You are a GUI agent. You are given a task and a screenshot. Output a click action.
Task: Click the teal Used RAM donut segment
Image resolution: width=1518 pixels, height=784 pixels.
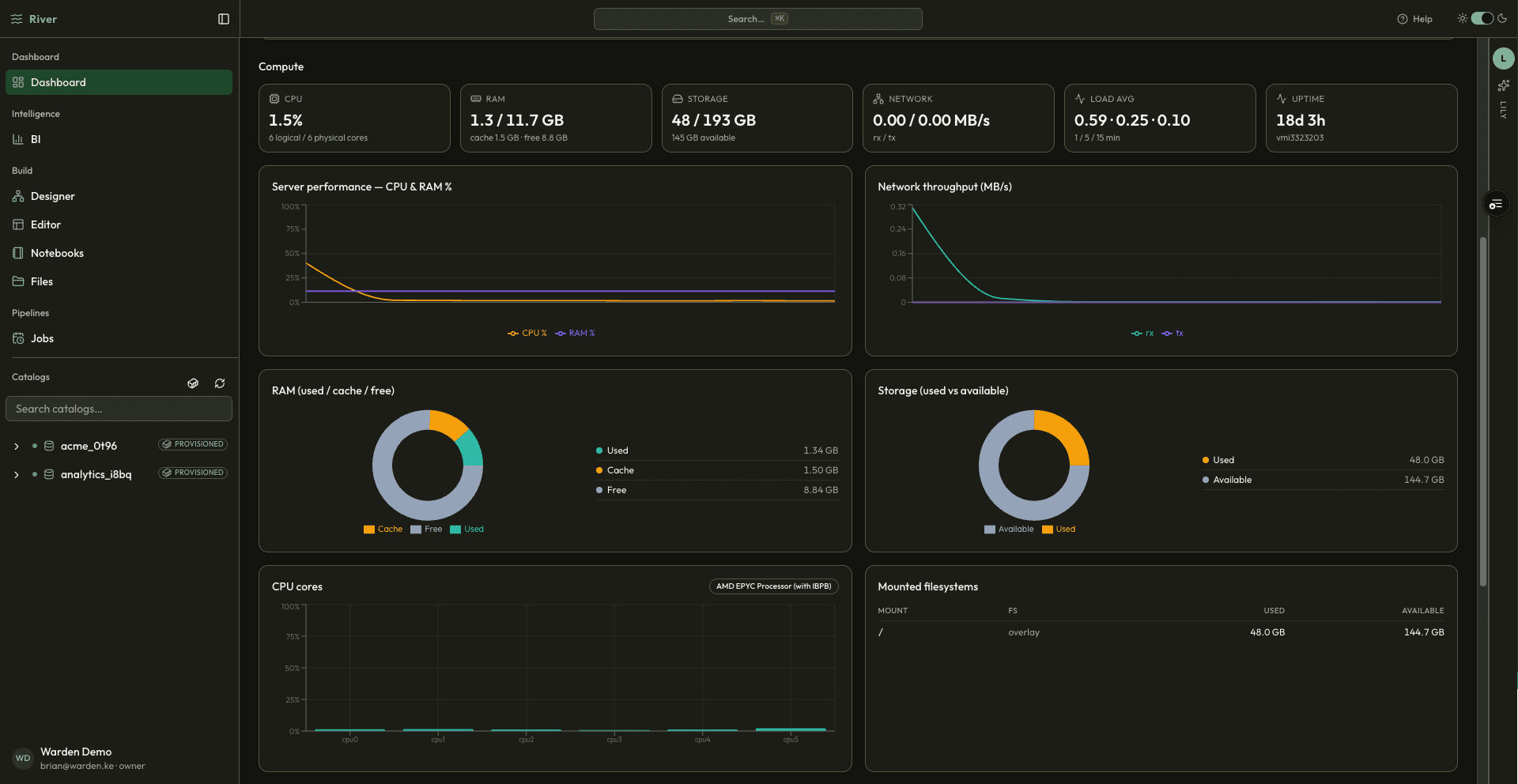471,448
